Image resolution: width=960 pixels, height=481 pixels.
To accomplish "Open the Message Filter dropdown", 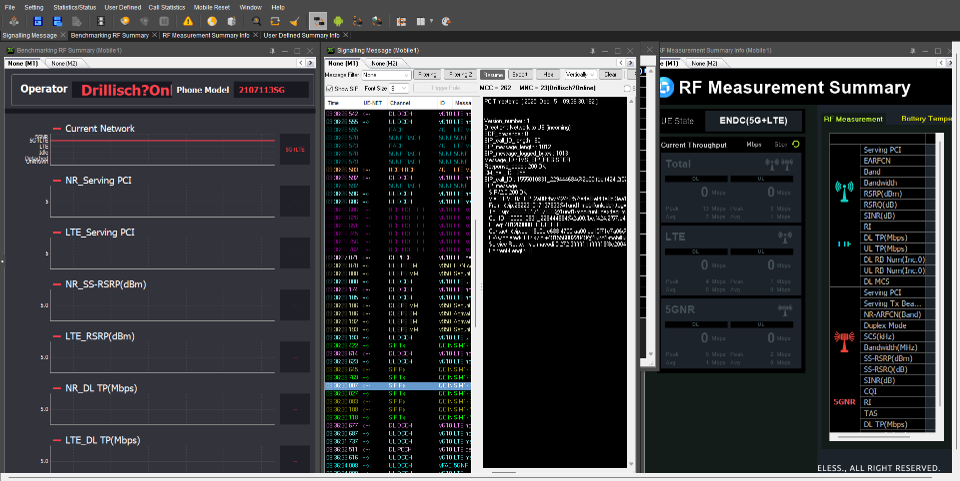I will click(385, 74).
